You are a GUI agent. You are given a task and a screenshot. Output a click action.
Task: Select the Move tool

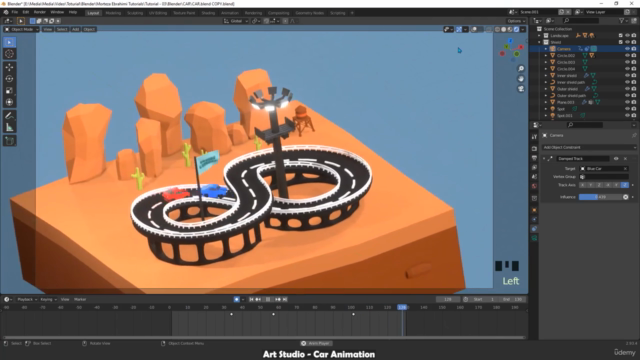pos(9,67)
